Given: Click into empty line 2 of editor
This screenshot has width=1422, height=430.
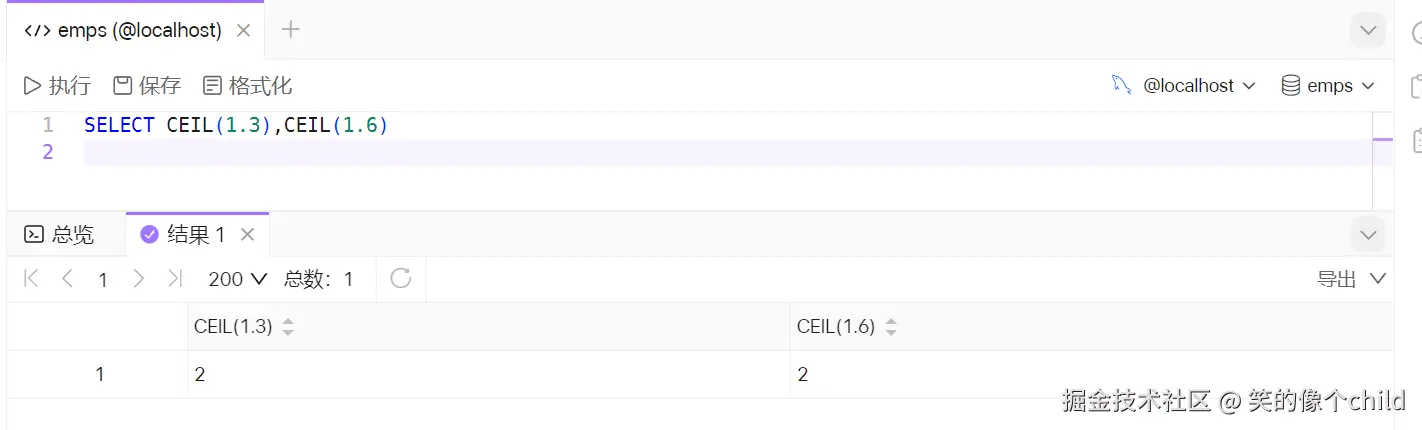Looking at the screenshot, I should point(600,152).
